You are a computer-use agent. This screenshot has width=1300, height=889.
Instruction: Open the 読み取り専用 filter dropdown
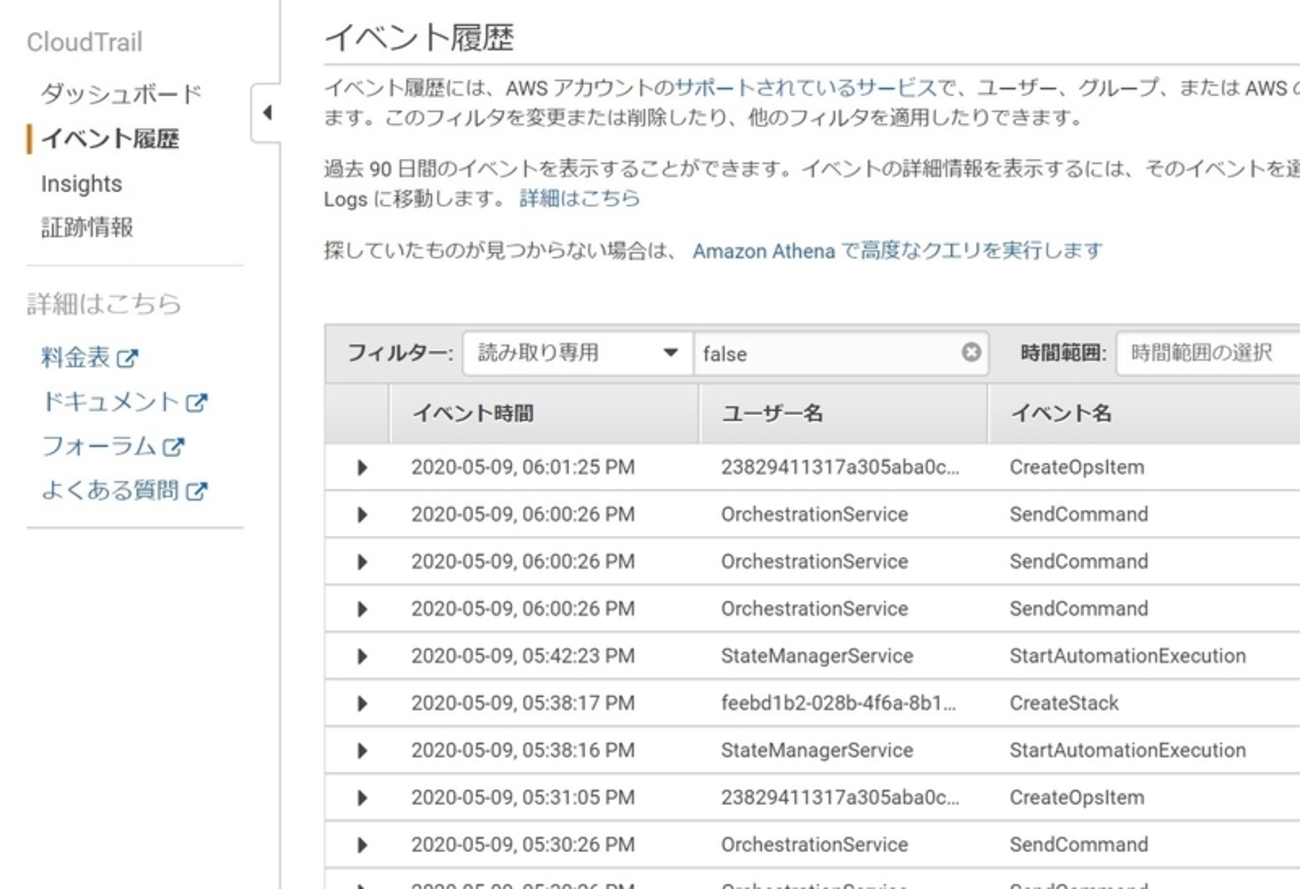tap(577, 353)
